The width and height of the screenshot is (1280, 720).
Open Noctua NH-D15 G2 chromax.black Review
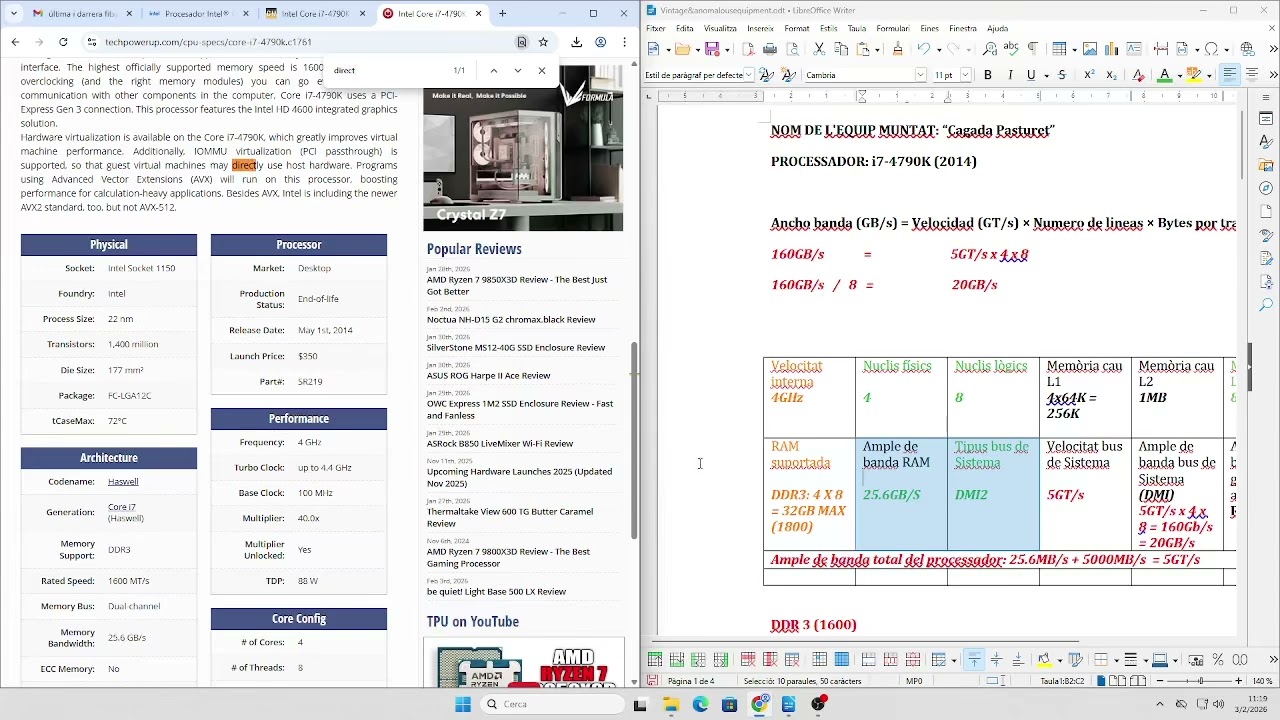511,320
